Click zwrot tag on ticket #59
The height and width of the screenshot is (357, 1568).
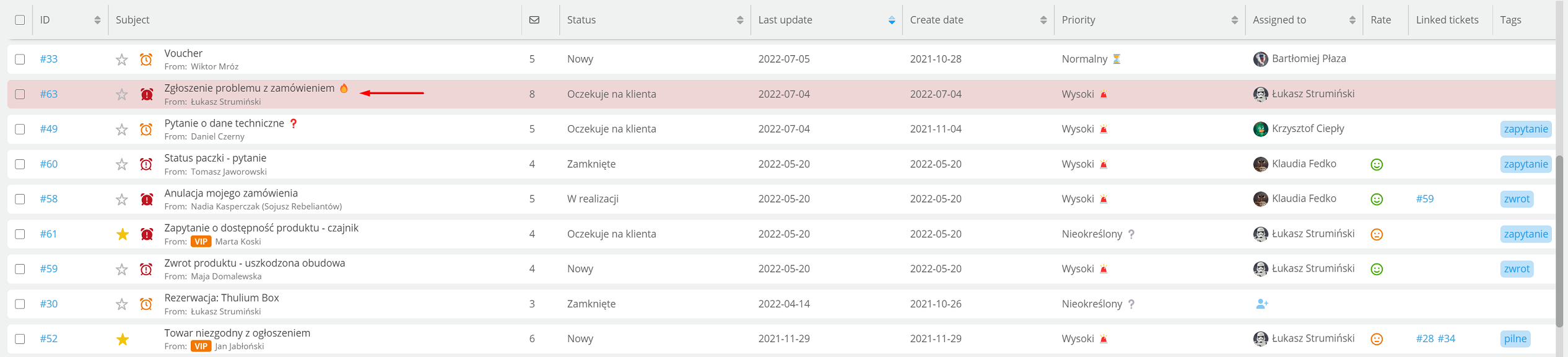[1517, 269]
